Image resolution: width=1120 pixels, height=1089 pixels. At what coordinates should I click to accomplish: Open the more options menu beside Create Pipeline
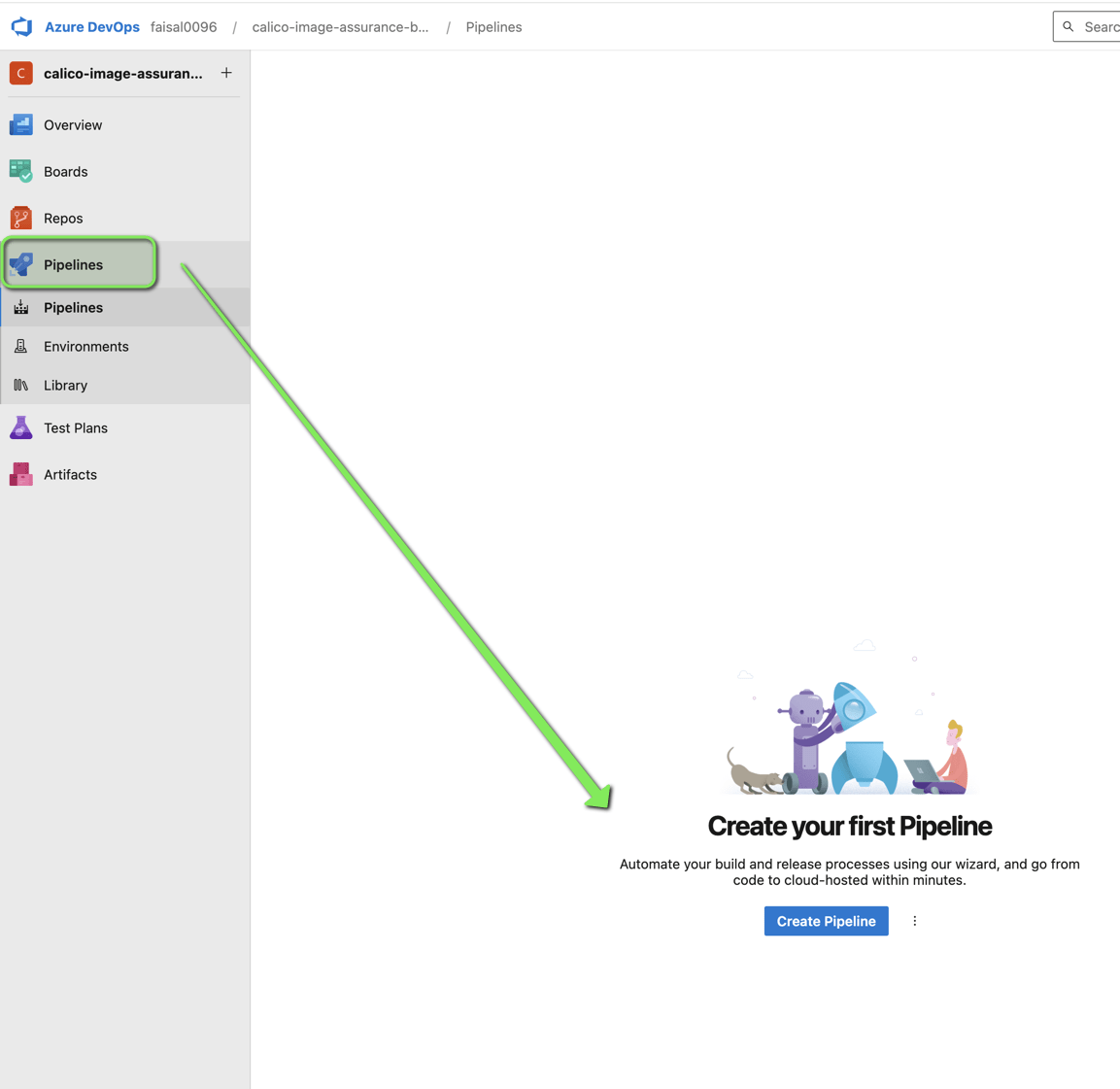click(914, 921)
